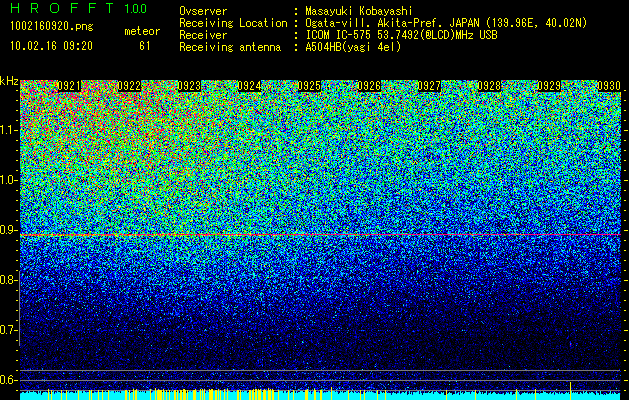Viewport: 629px width, 400px height.
Task: Click the version number 1.0.0
Action: point(136,9)
